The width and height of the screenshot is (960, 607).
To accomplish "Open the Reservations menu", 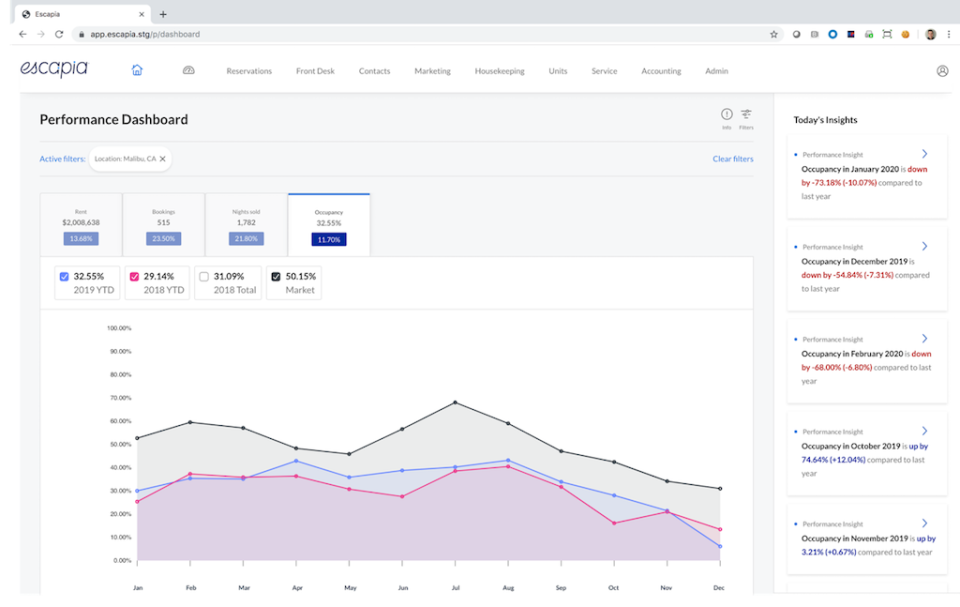I will click(249, 71).
